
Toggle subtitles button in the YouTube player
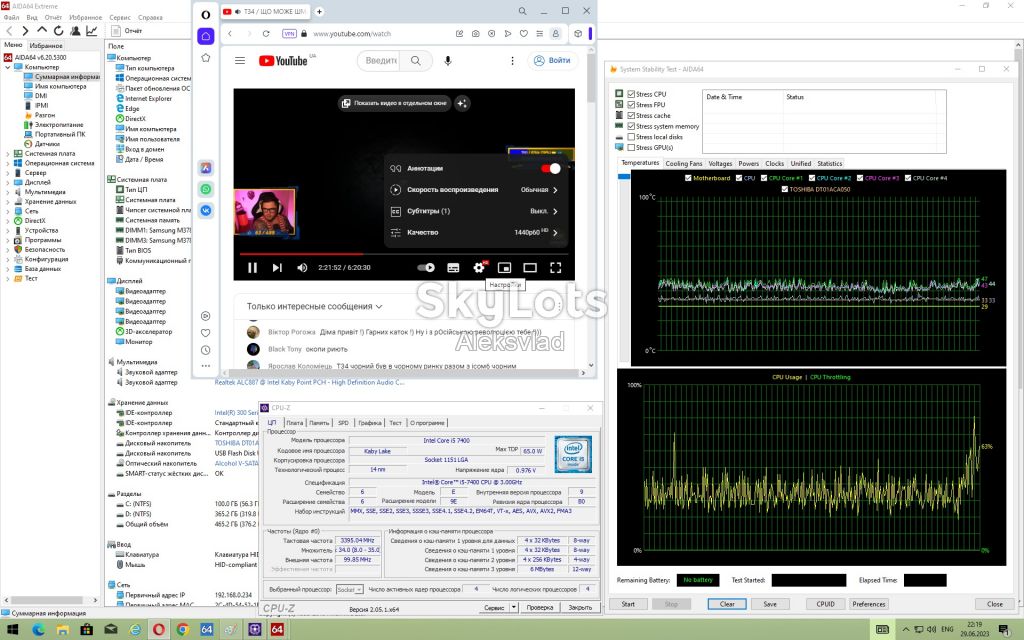click(453, 268)
